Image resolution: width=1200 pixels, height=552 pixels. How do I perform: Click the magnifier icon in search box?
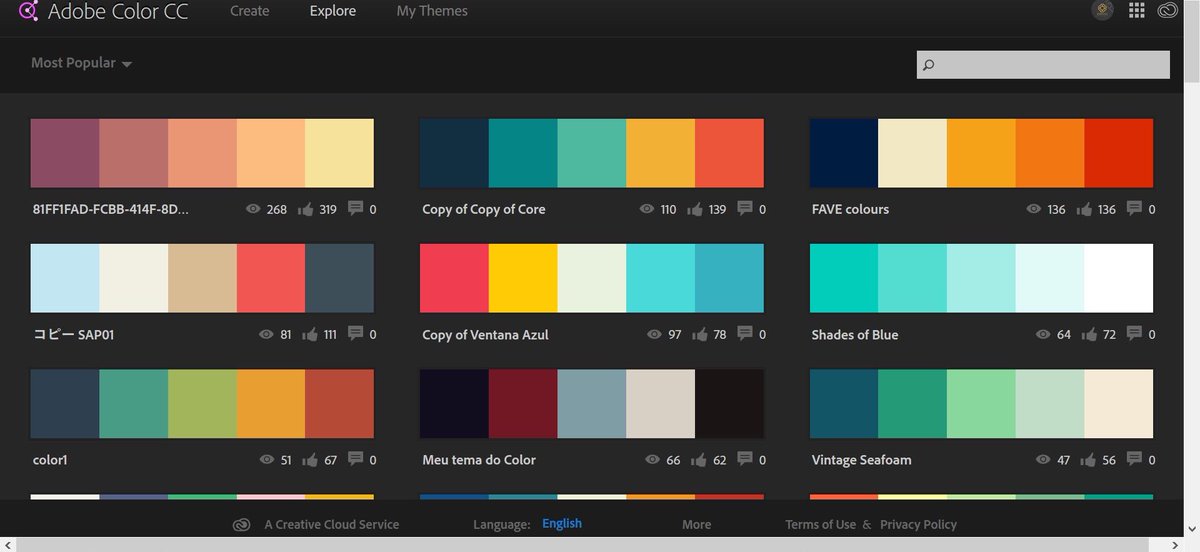[929, 66]
